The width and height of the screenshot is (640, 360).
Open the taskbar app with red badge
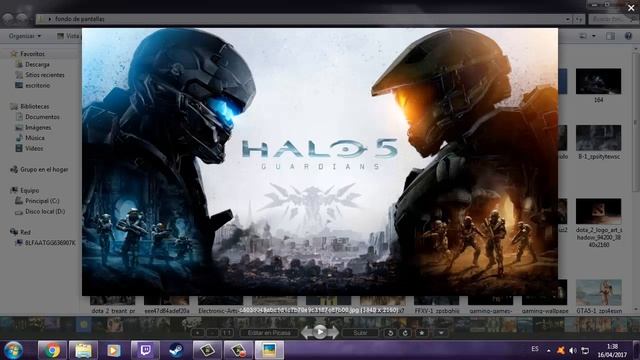coord(238,350)
